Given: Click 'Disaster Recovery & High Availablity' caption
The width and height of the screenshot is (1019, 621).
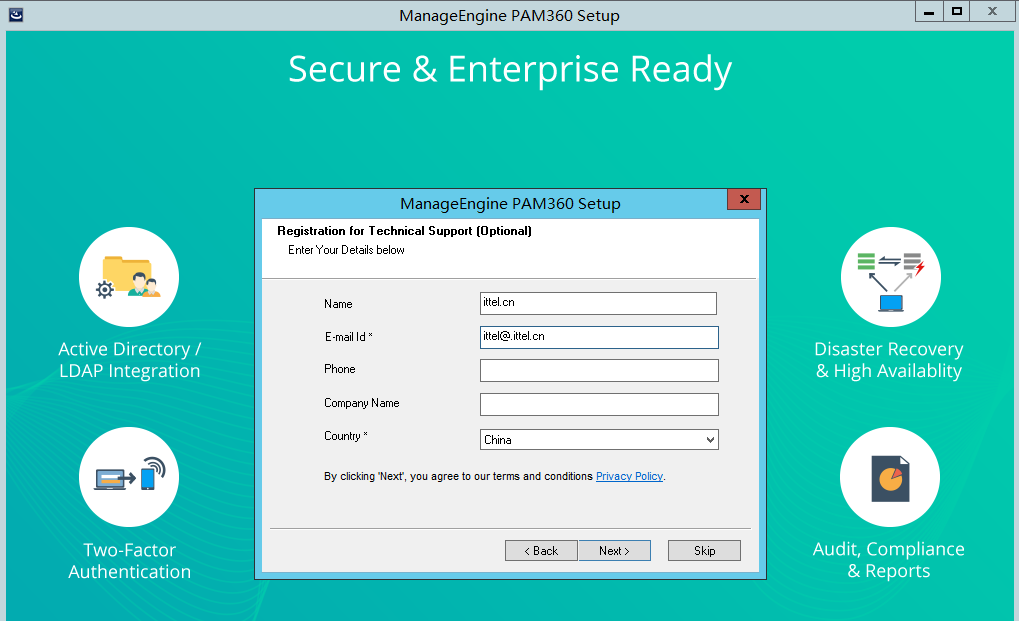Looking at the screenshot, I should [x=889, y=360].
